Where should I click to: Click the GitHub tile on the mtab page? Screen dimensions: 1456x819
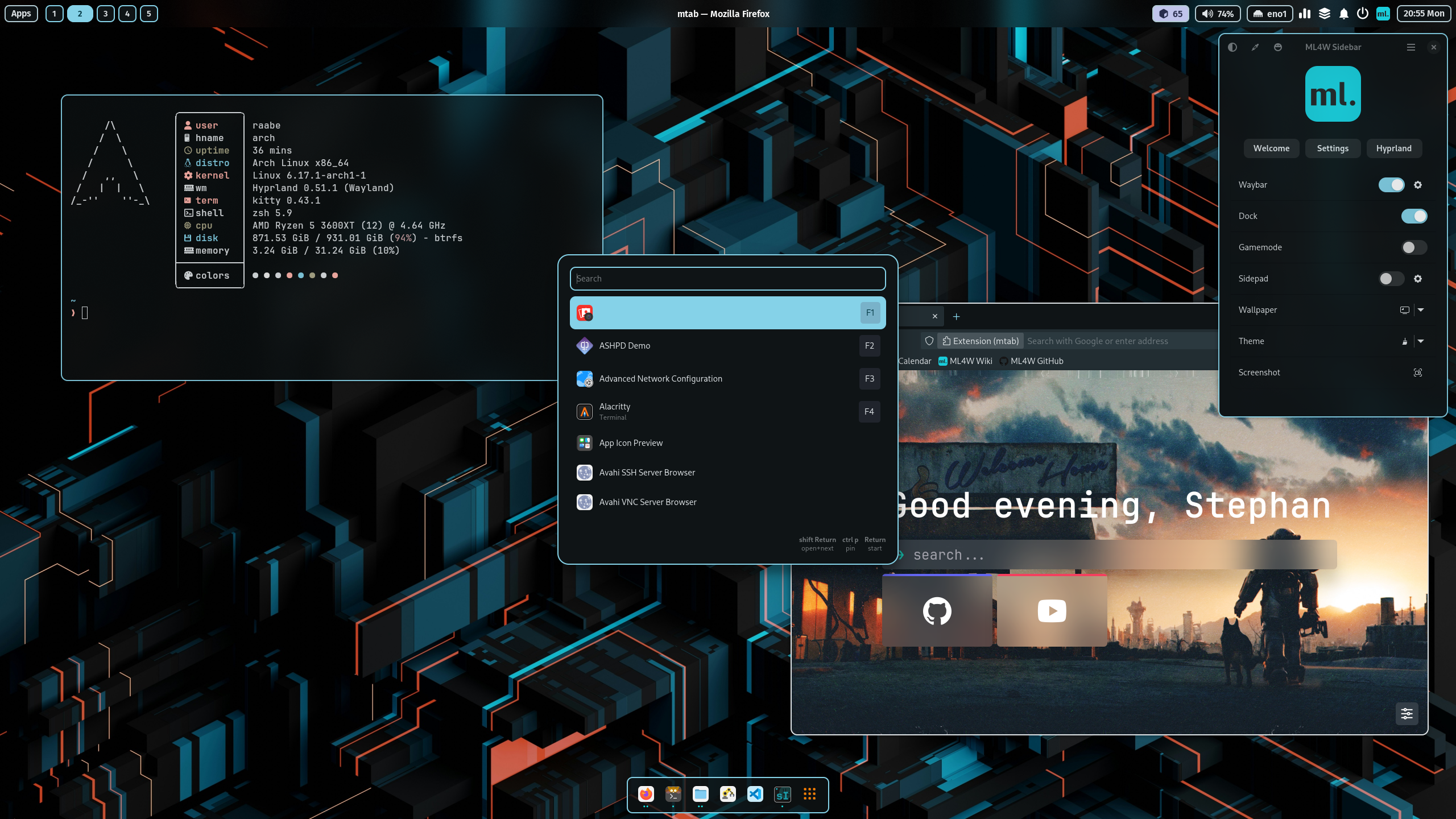pos(937,611)
